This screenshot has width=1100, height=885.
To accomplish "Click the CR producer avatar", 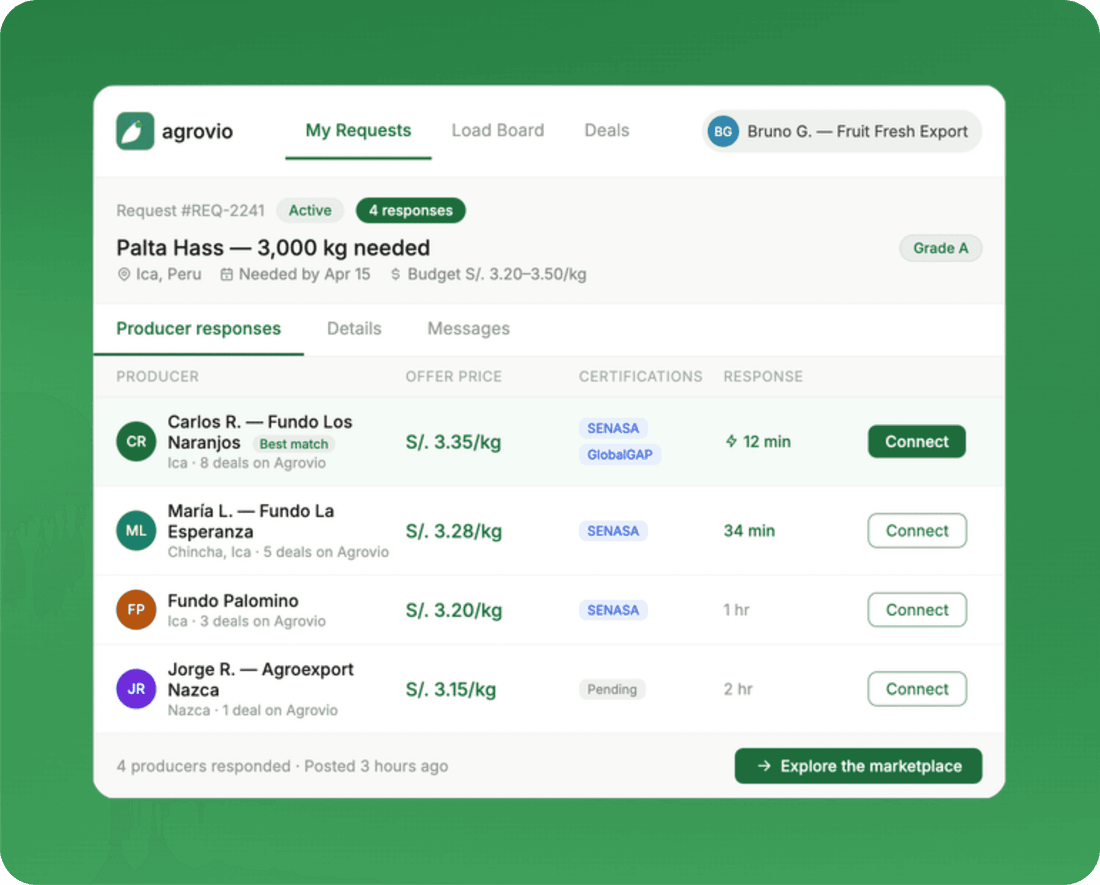I will [136, 441].
